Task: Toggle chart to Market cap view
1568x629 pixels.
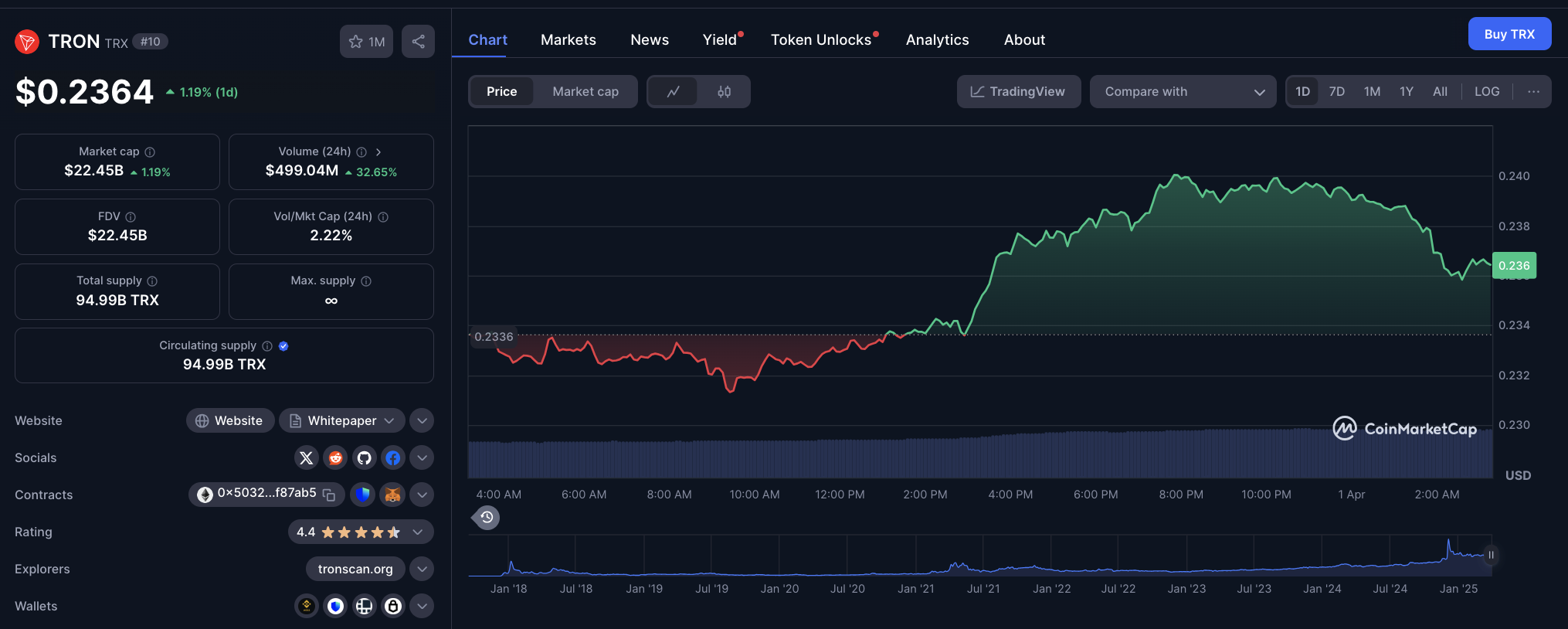Action: (x=585, y=92)
